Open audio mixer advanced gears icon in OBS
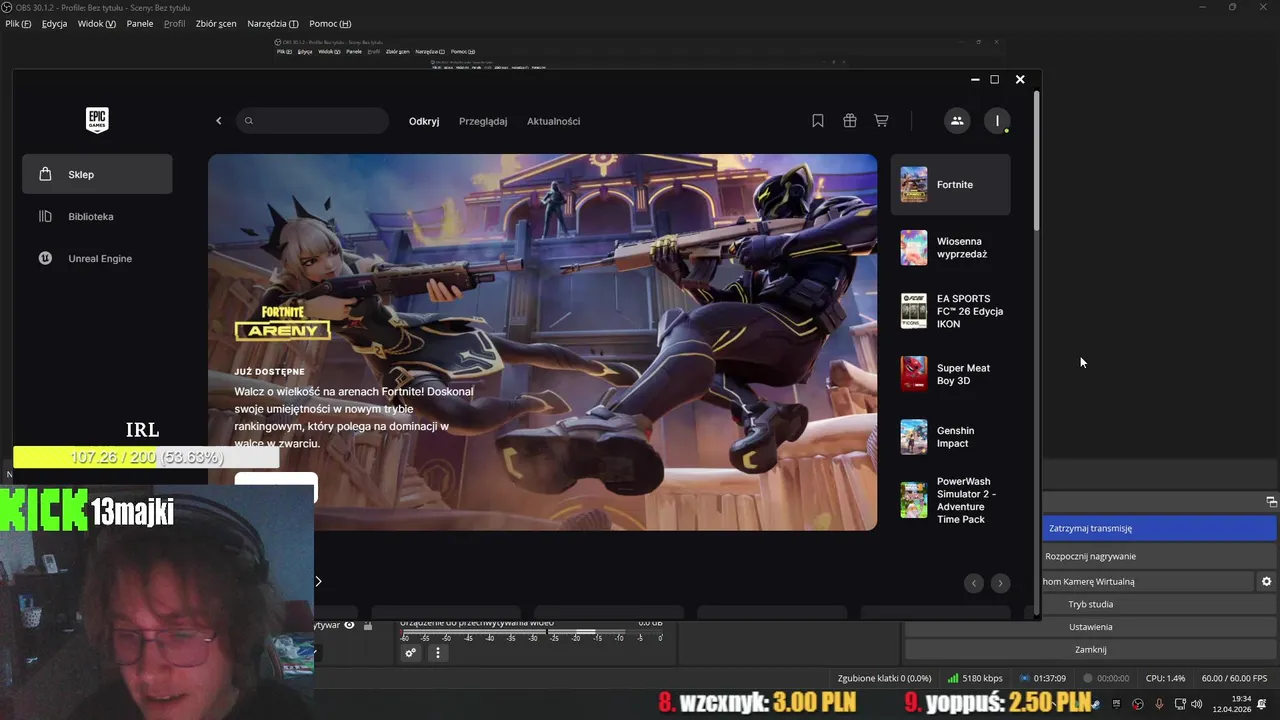Viewport: 1280px width, 720px height. click(410, 653)
